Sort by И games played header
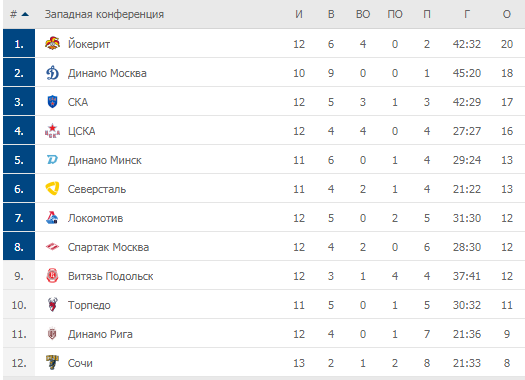 click(x=299, y=14)
